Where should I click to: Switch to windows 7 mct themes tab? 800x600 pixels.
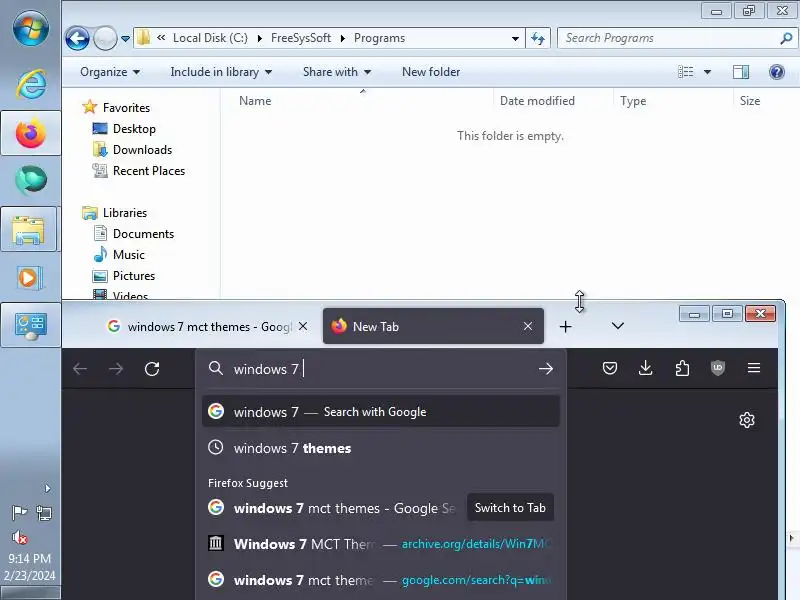(200, 327)
